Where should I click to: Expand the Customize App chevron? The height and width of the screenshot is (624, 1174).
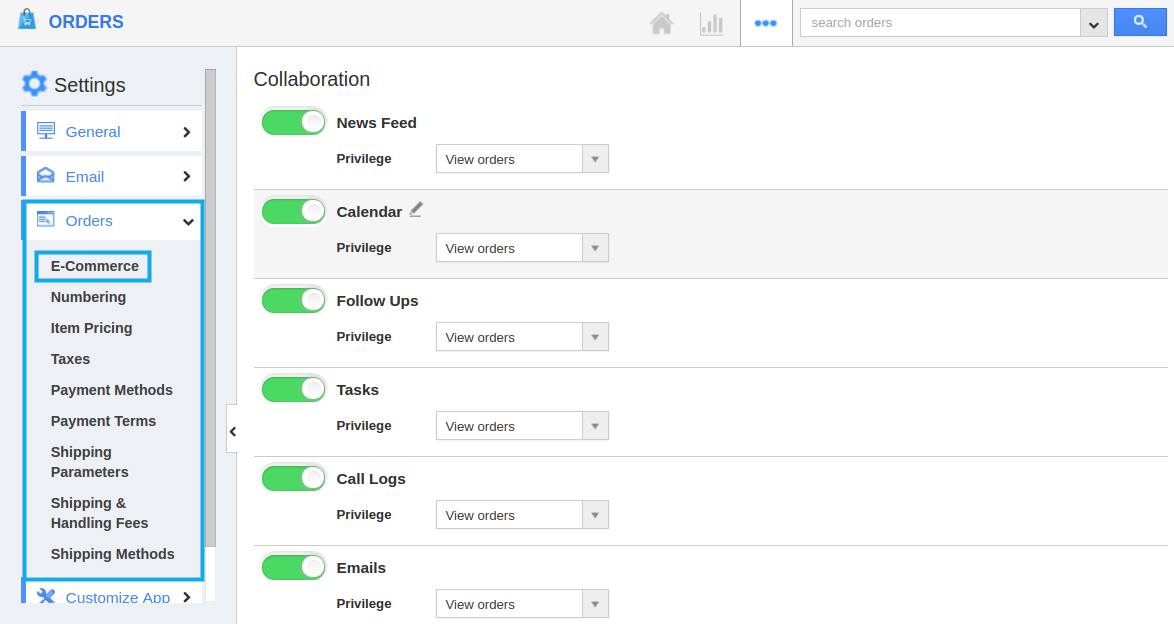[x=186, y=597]
